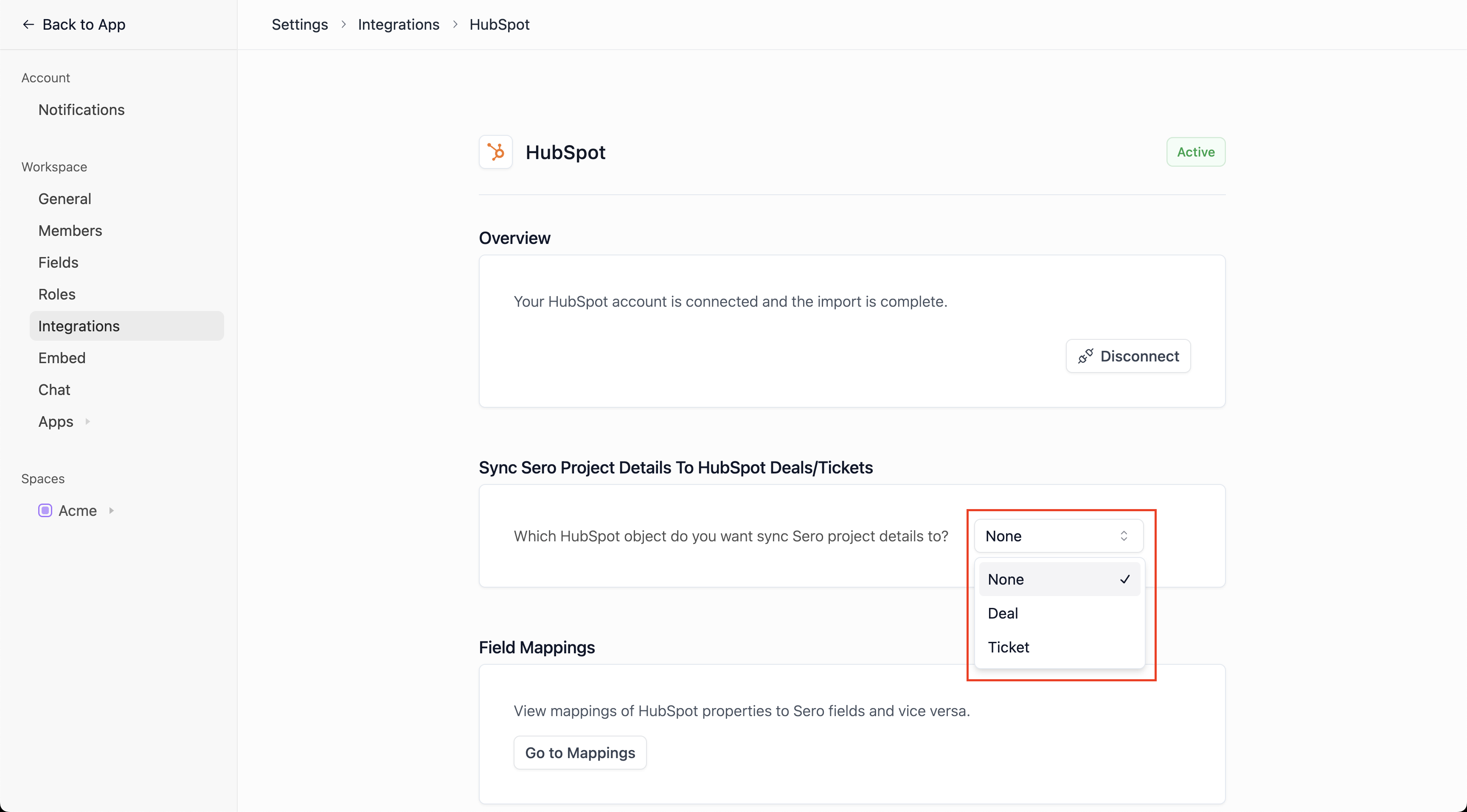Choose Deal from the dropdown list
Screen dimensions: 1467x812
click(1003, 613)
